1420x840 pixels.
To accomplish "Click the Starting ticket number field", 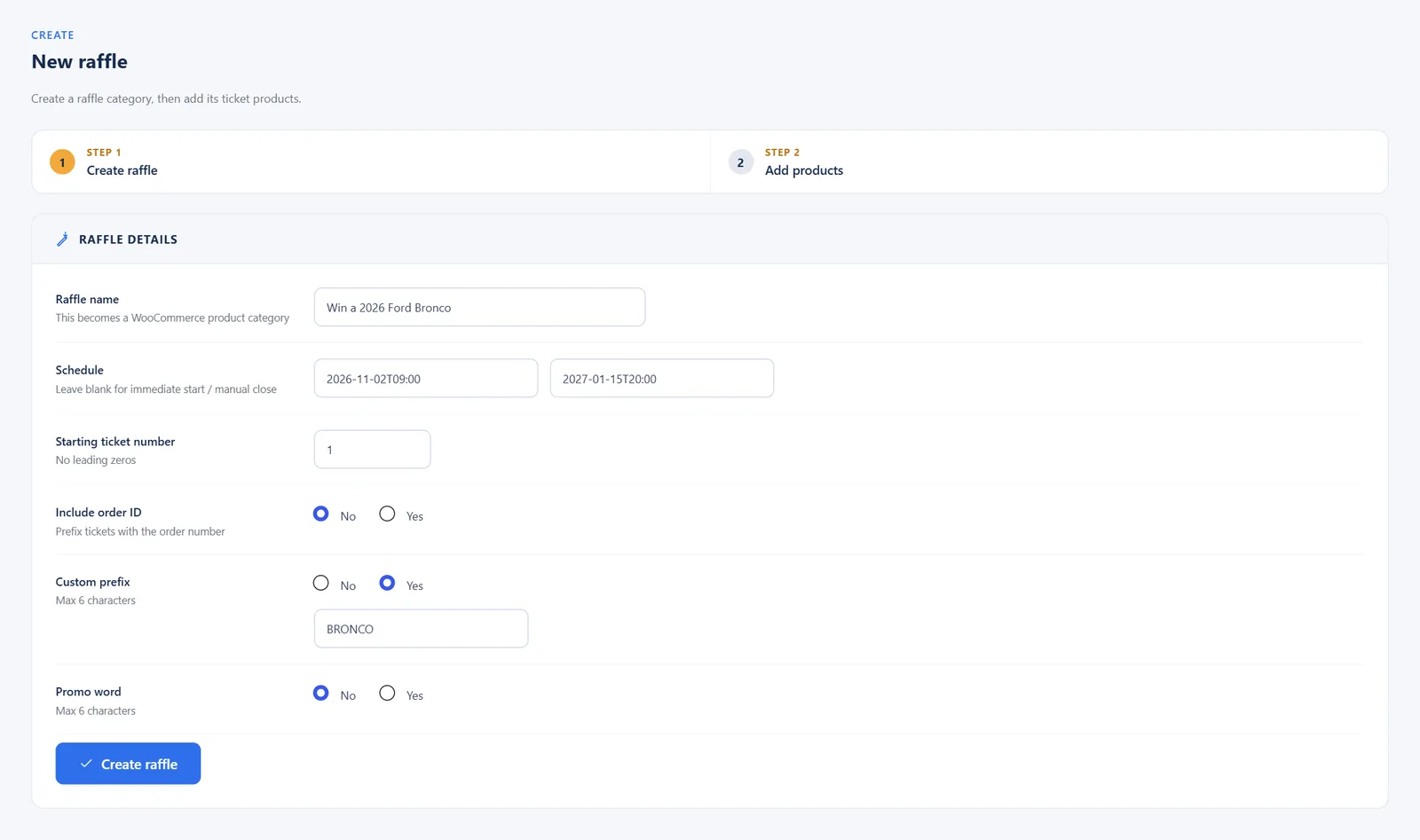I will 373,450.
